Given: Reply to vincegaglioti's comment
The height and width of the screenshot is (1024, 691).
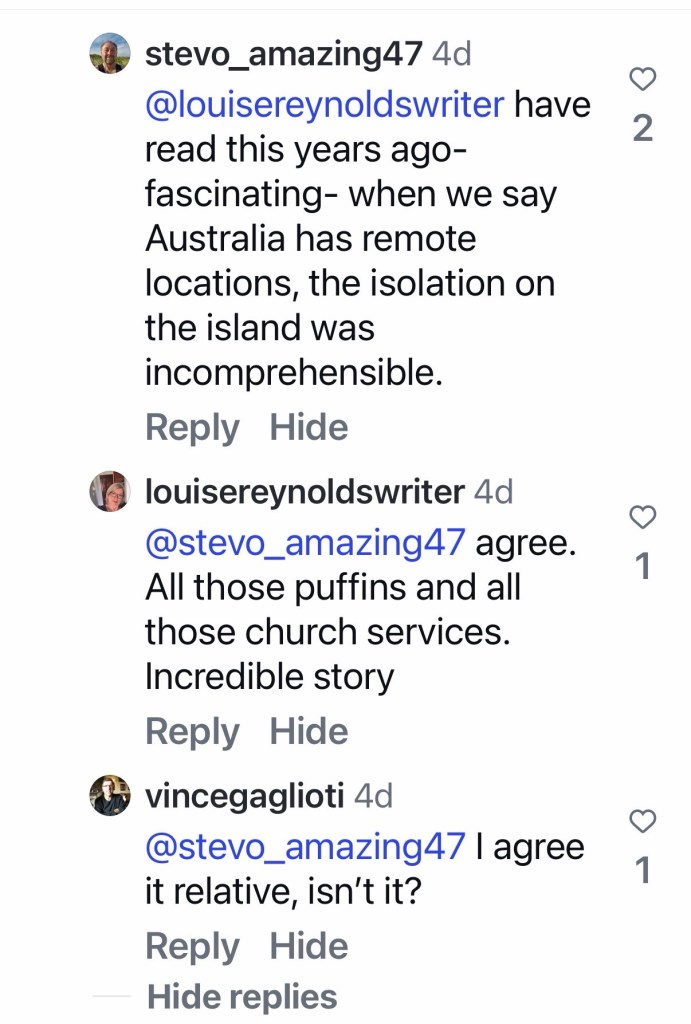Looking at the screenshot, I should tap(192, 946).
